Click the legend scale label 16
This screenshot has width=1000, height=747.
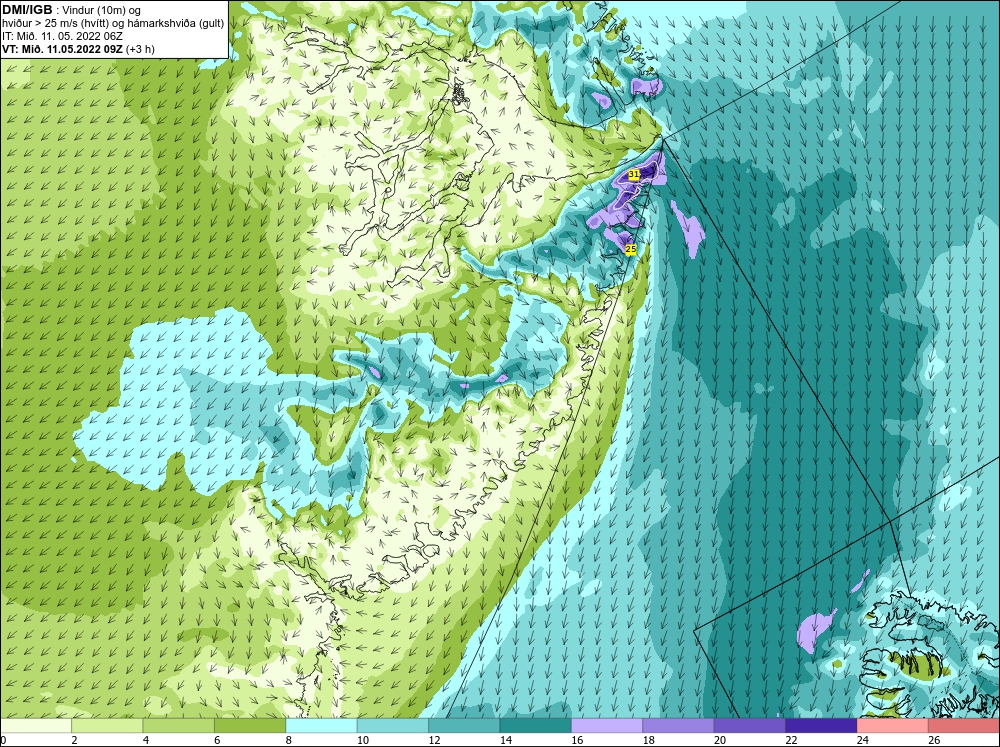coord(577,740)
